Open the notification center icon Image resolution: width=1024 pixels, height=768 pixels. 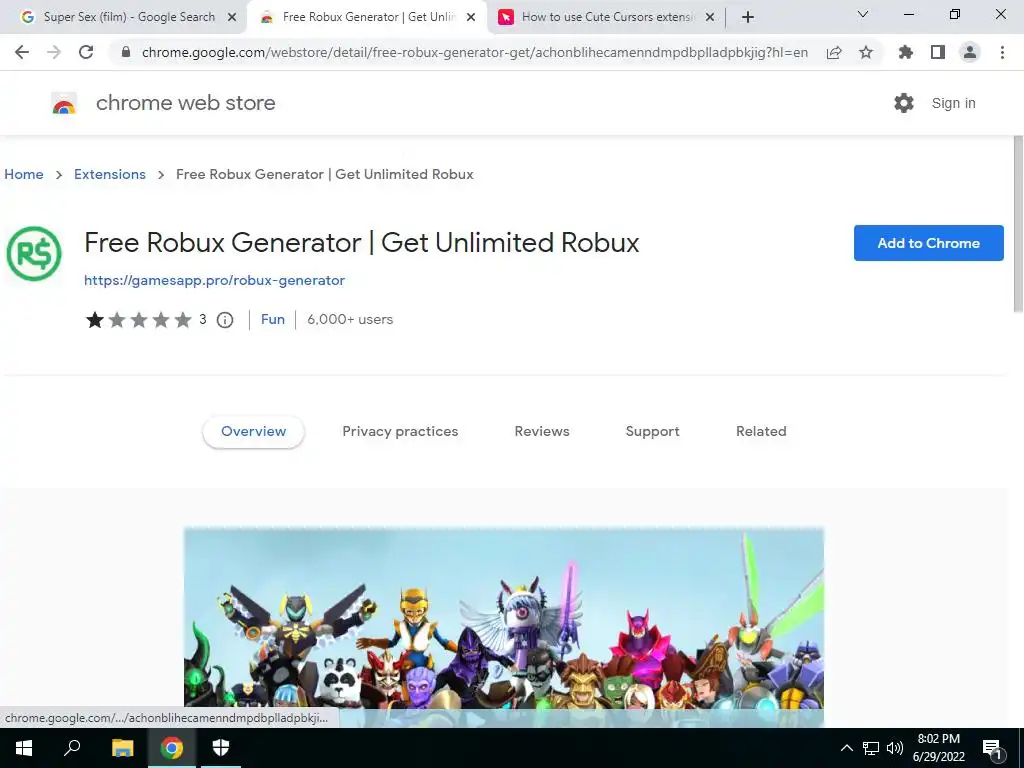click(x=992, y=748)
